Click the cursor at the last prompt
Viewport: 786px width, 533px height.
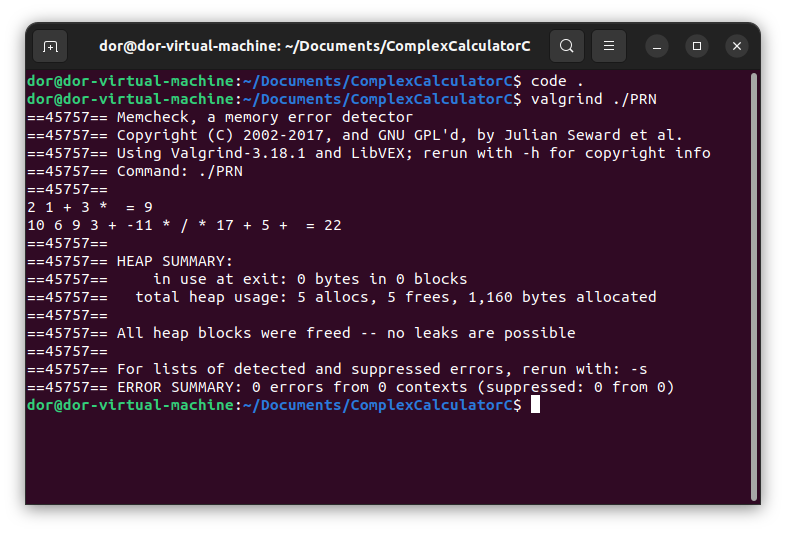click(x=535, y=404)
